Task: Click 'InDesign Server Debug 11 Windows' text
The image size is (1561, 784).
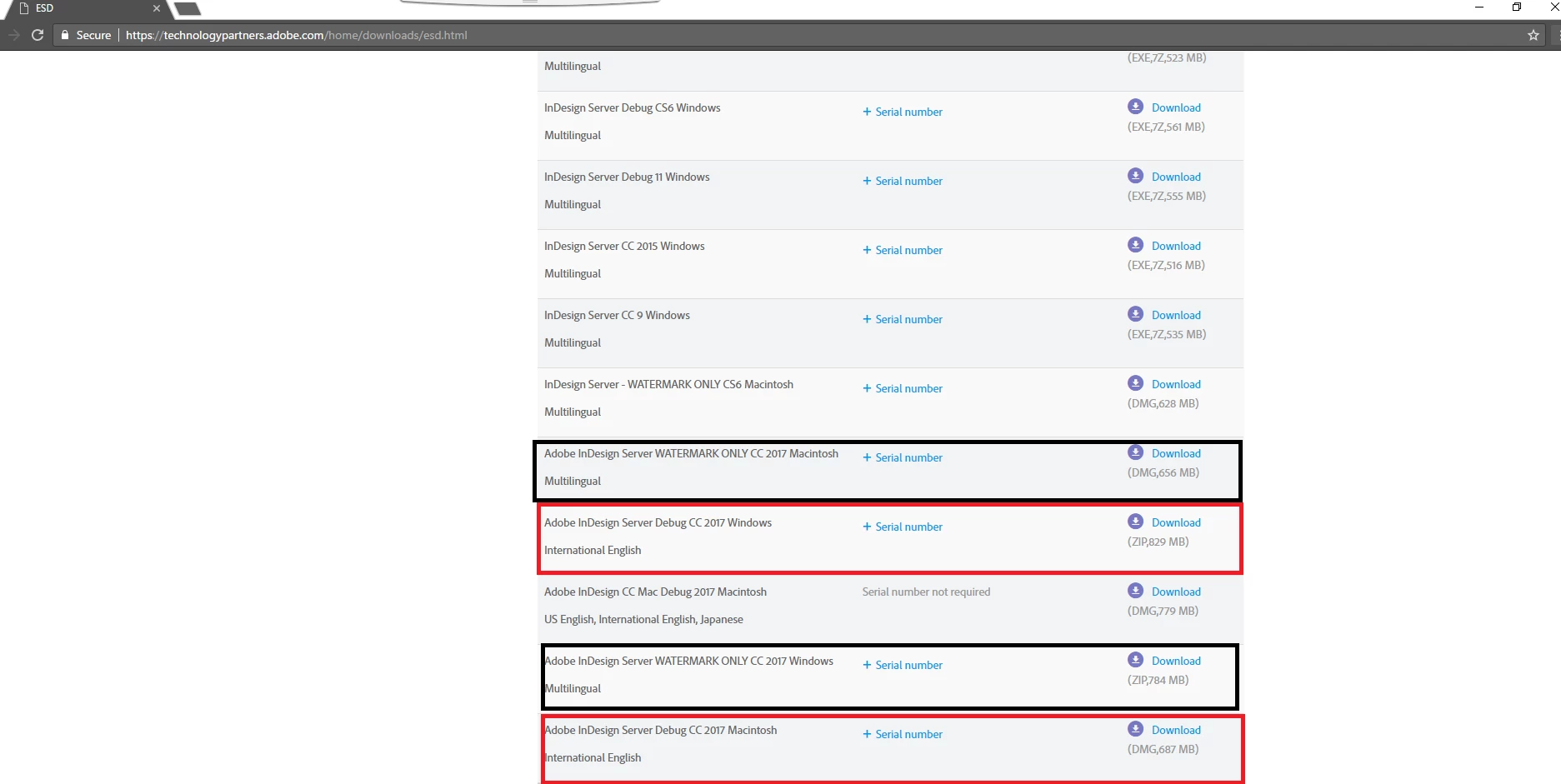Action: pos(627,177)
